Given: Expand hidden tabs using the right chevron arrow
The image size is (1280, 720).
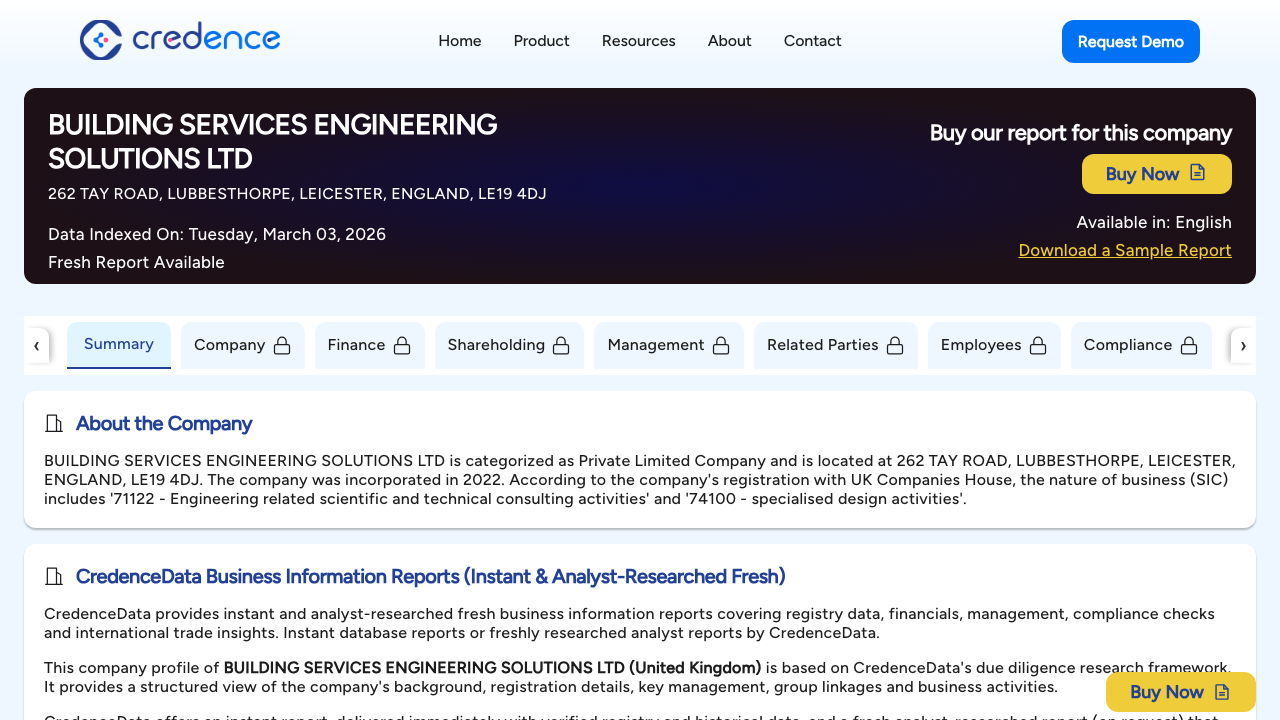Looking at the screenshot, I should coord(1243,345).
